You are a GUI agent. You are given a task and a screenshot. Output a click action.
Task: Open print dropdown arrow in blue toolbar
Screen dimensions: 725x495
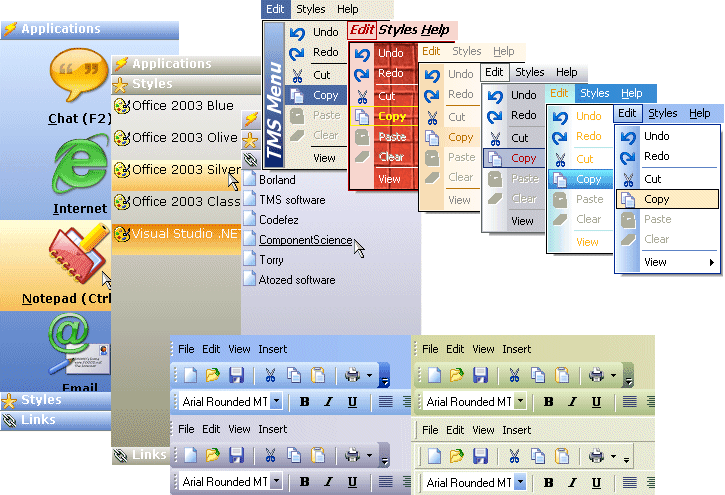click(x=369, y=375)
